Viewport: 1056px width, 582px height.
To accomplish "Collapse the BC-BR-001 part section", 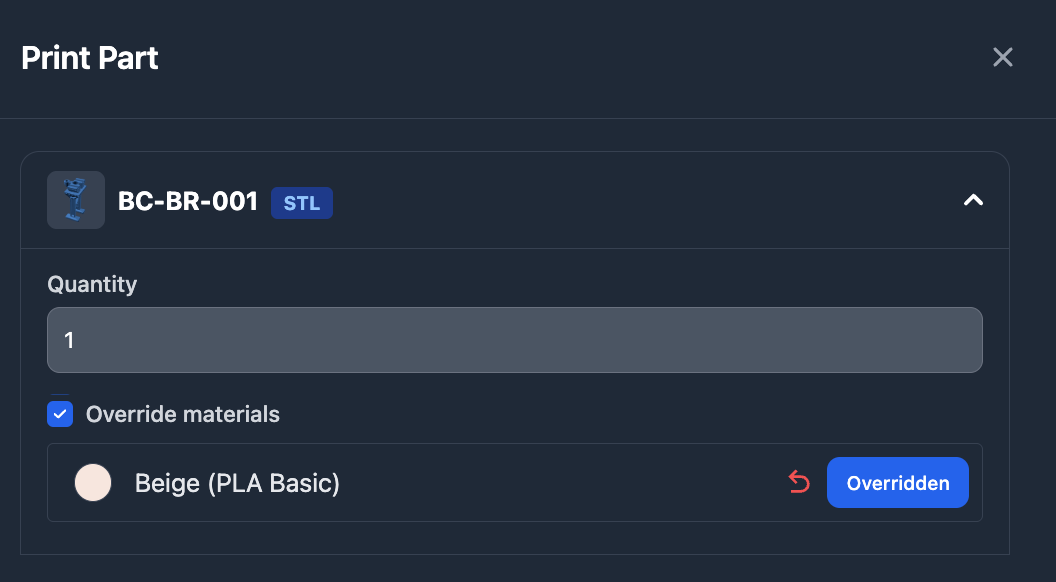I will pos(972,201).
